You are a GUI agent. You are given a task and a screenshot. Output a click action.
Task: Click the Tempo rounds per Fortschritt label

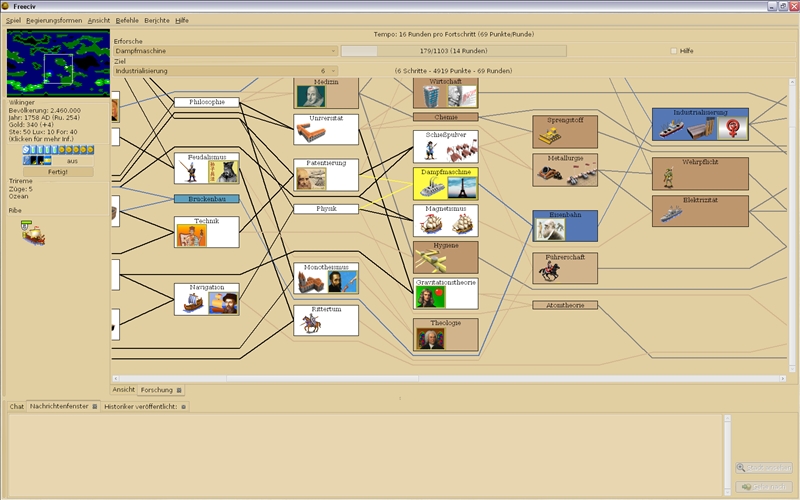point(454,34)
